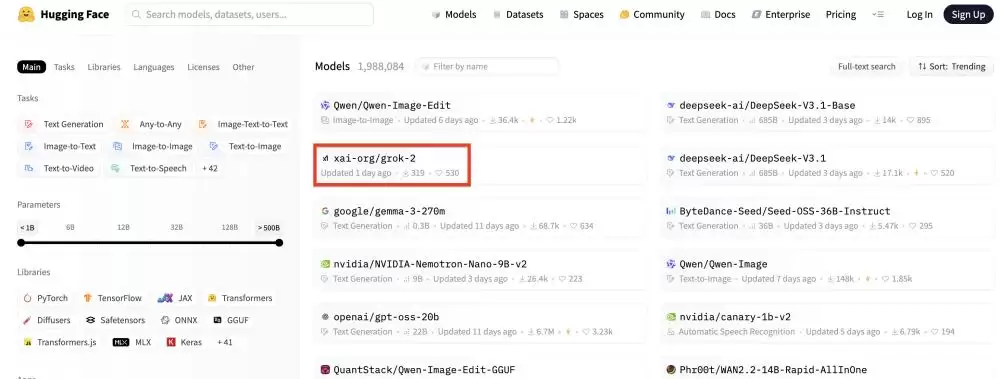Click the Sign Up button
Image resolution: width=1000 pixels, height=379 pixels.
(x=968, y=15)
